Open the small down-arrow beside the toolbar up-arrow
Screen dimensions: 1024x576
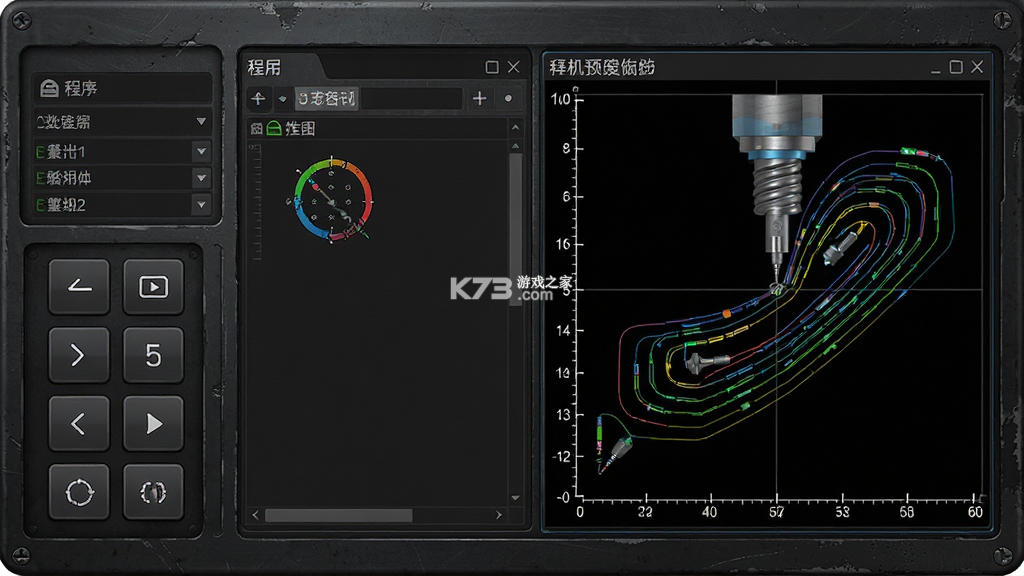[x=282, y=99]
